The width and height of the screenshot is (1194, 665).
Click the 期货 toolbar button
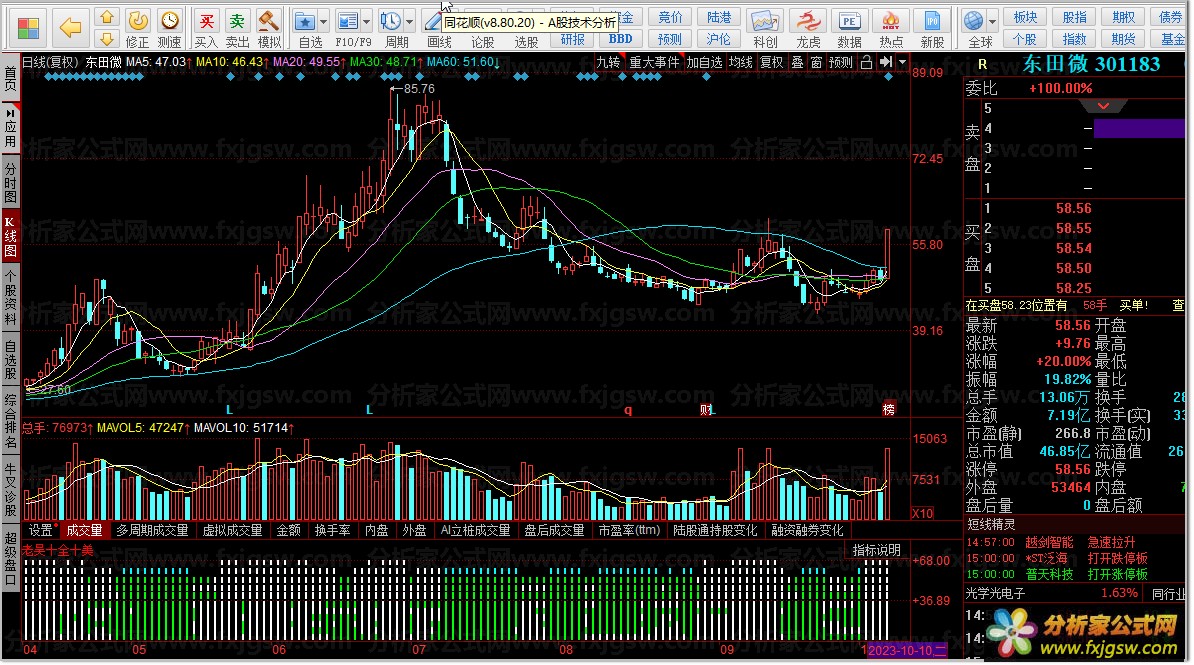(x=1123, y=39)
